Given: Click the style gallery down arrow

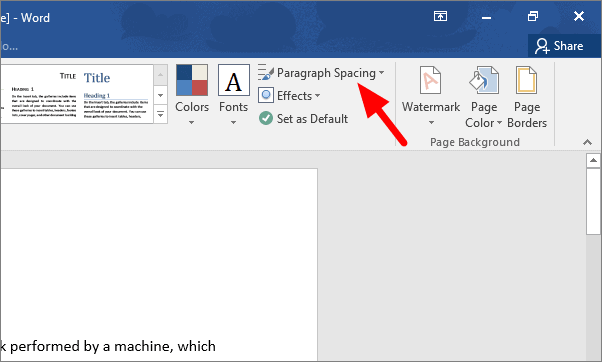Looking at the screenshot, I should point(160,95).
